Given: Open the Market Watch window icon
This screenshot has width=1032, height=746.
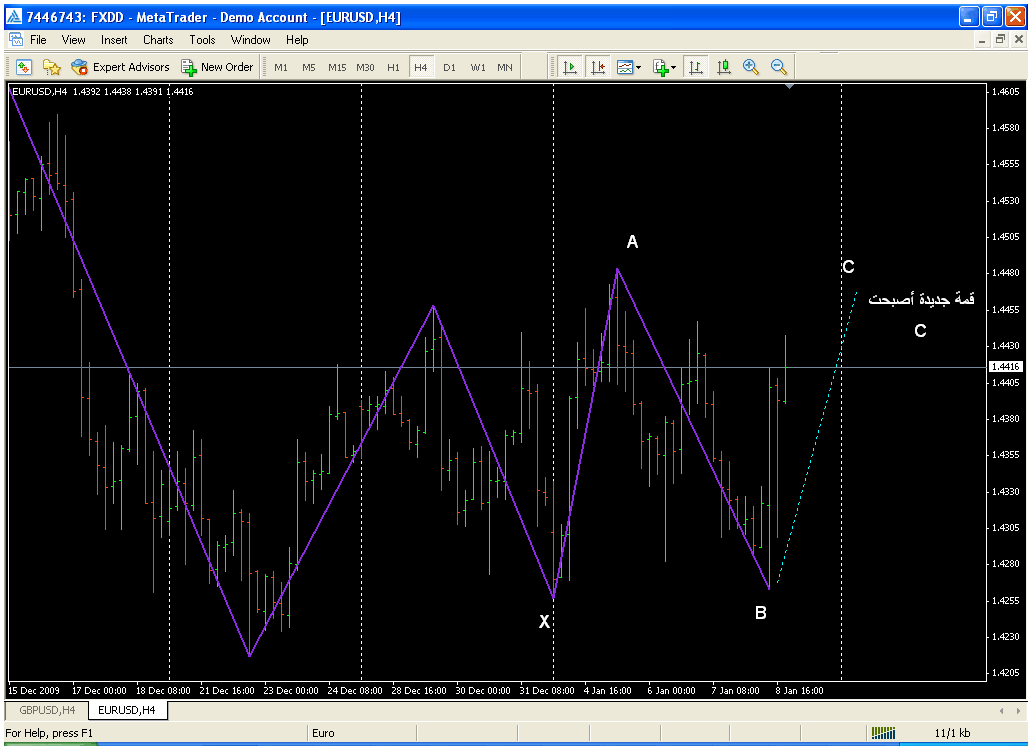Looking at the screenshot, I should [24, 67].
